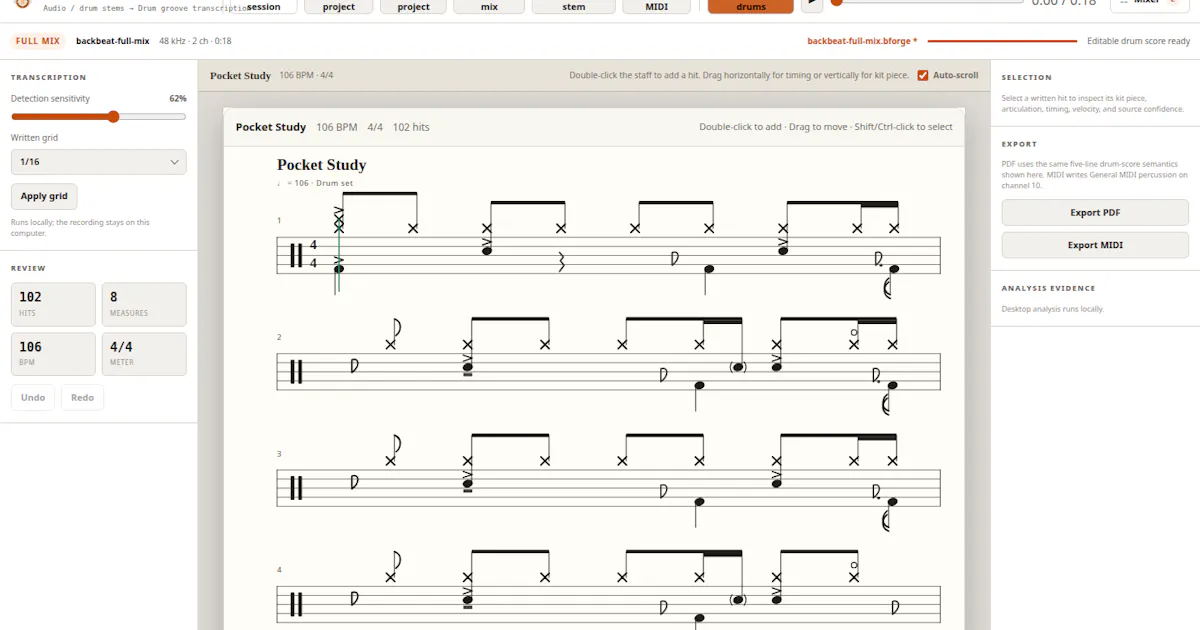Screen dimensions: 1200x630
Task: Click the 'Editable drum score ready' status text
Action: [x=1138, y=41]
